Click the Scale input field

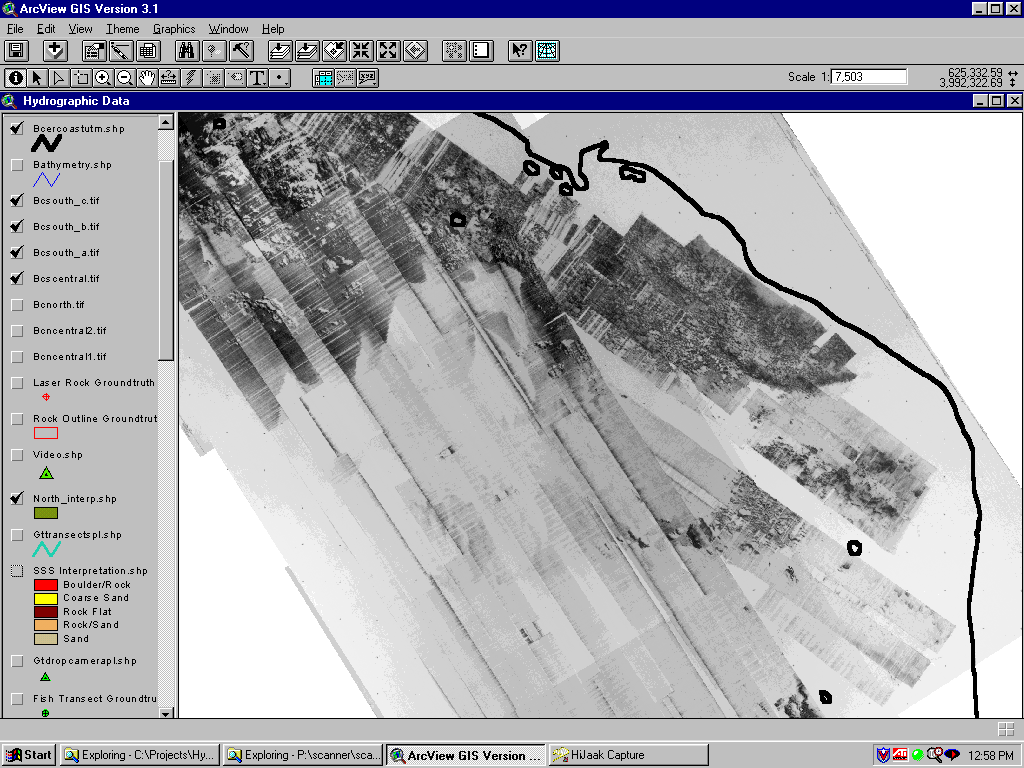click(868, 77)
